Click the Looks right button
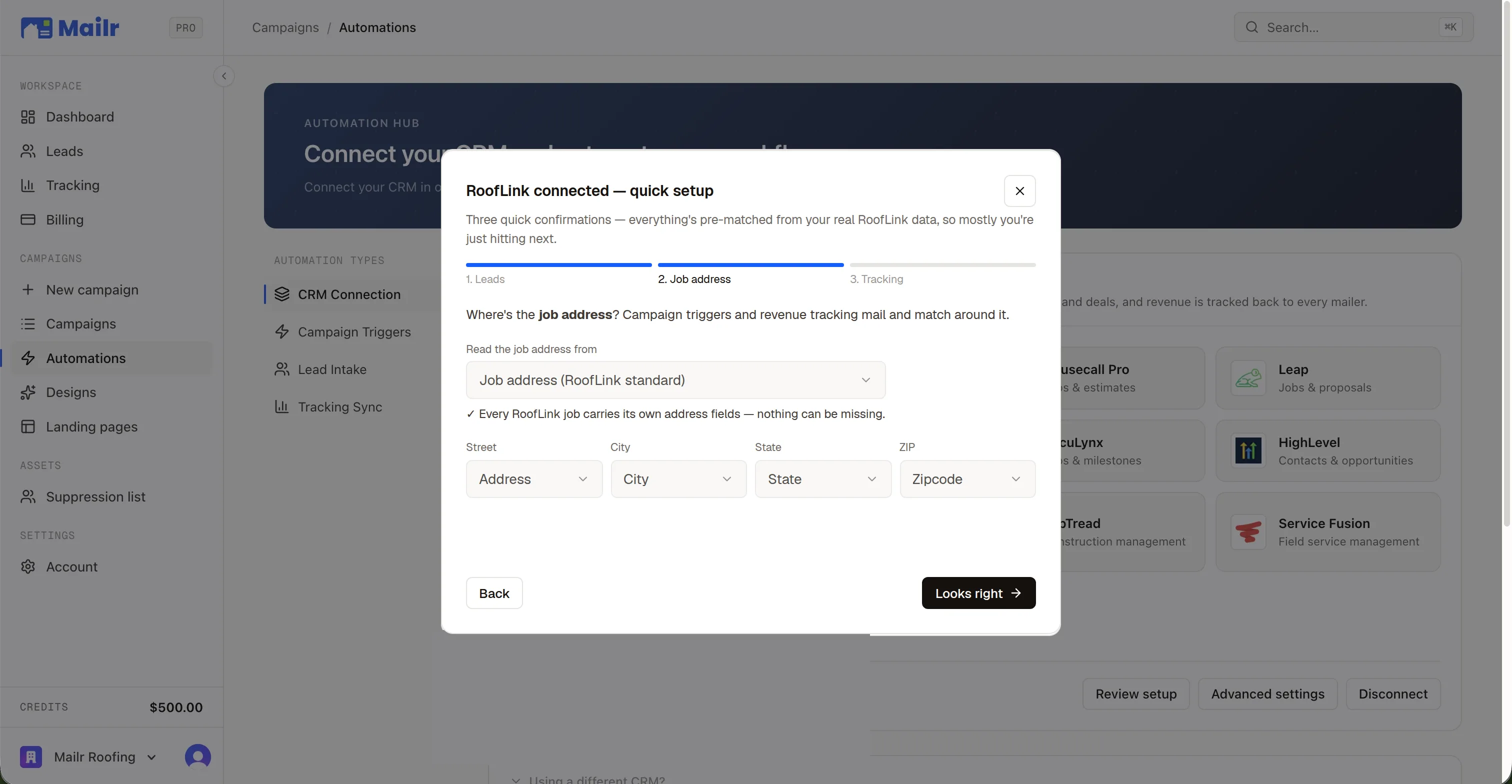Viewport: 1512px width, 784px height. 978,593
